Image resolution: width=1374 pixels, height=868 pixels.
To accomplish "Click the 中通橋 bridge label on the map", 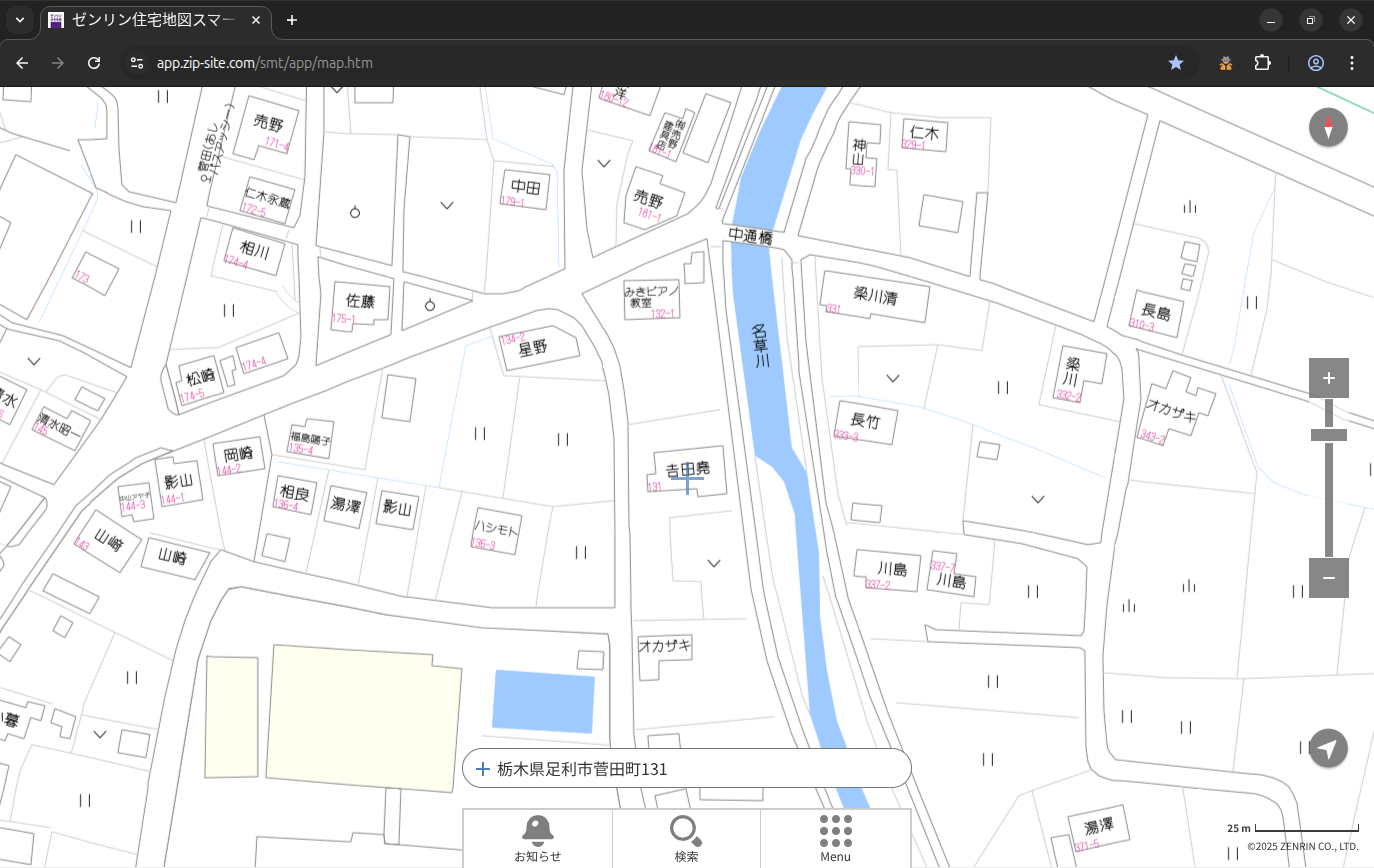I will point(750,237).
